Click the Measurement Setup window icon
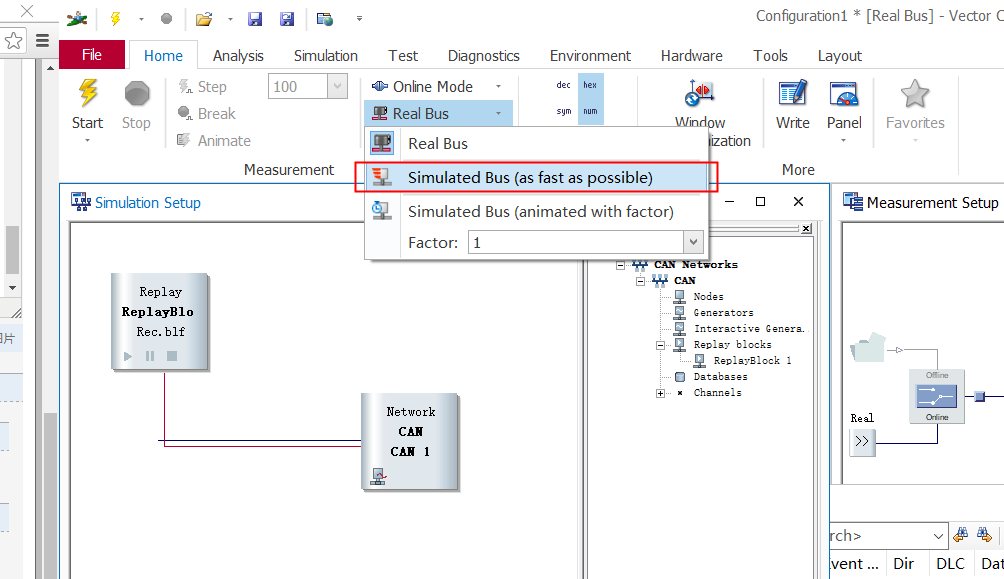Screen dimensions: 1004x579 pos(853,202)
